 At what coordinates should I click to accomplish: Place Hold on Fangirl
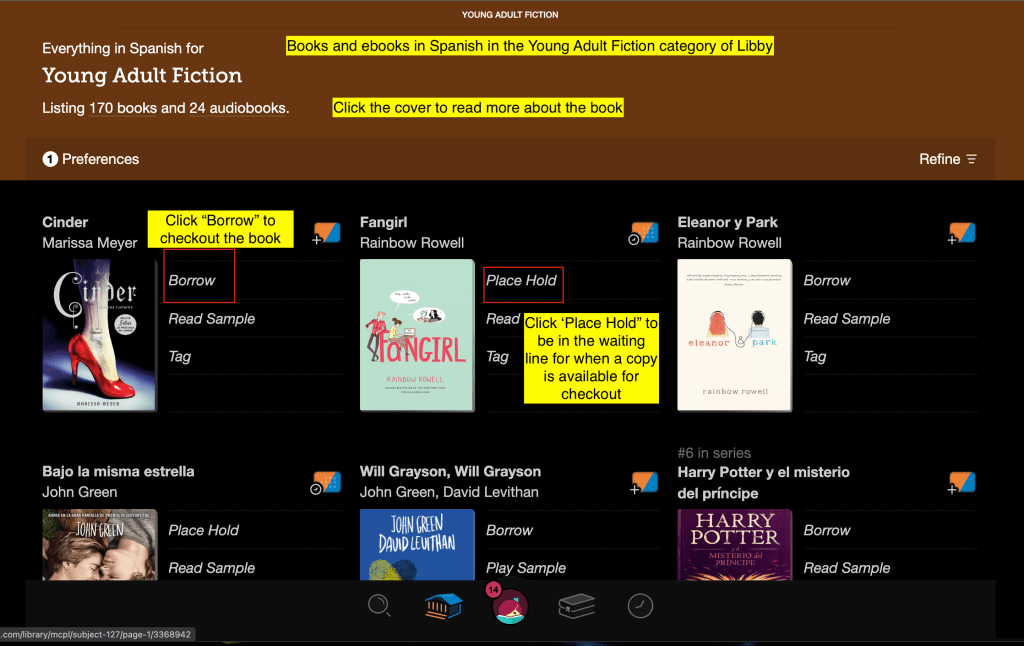521,281
